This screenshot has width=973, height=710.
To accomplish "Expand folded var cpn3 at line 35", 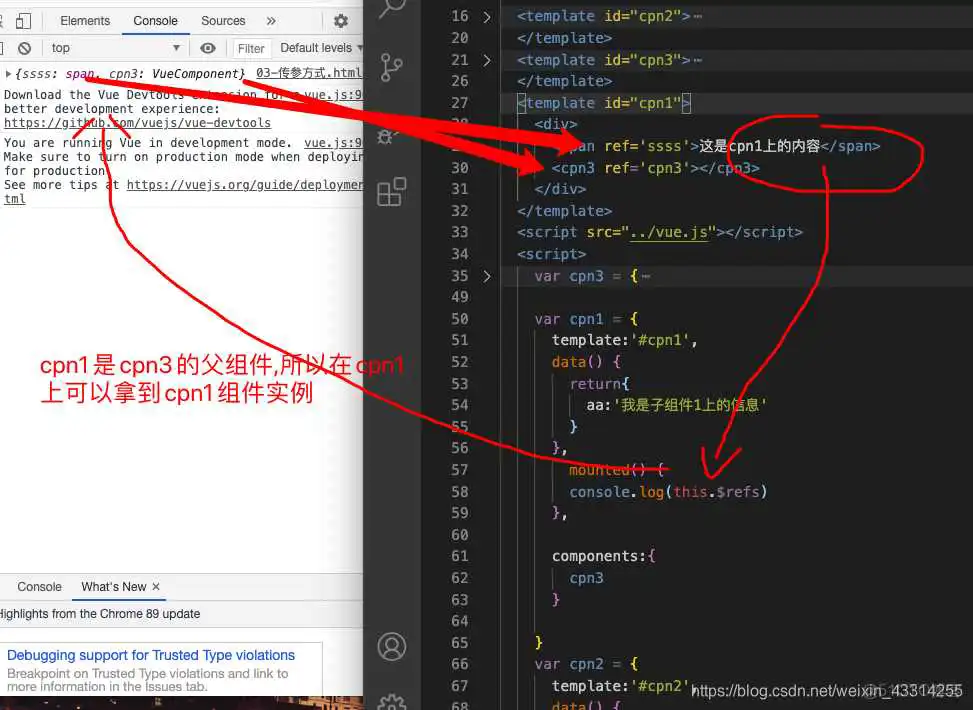I will coord(487,276).
